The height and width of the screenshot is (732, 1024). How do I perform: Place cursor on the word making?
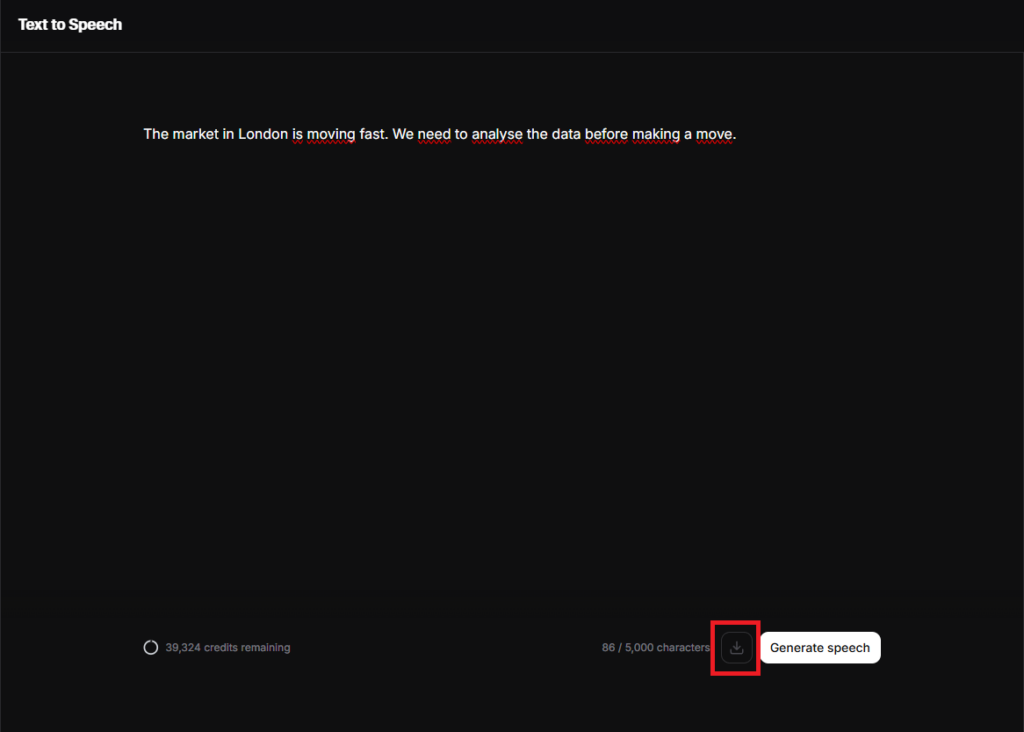pyautogui.click(x=655, y=134)
